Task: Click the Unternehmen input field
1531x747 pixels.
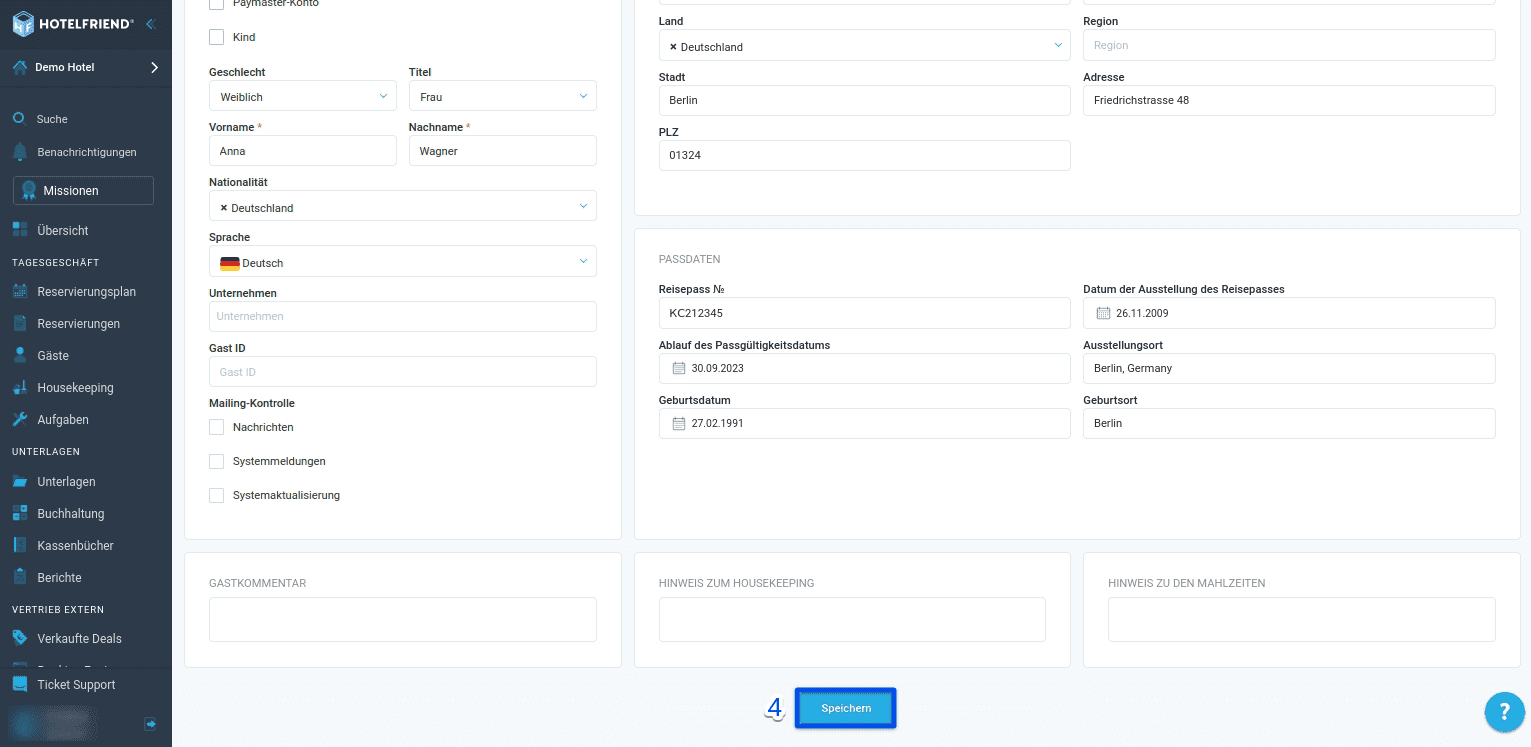Action: coord(403,316)
